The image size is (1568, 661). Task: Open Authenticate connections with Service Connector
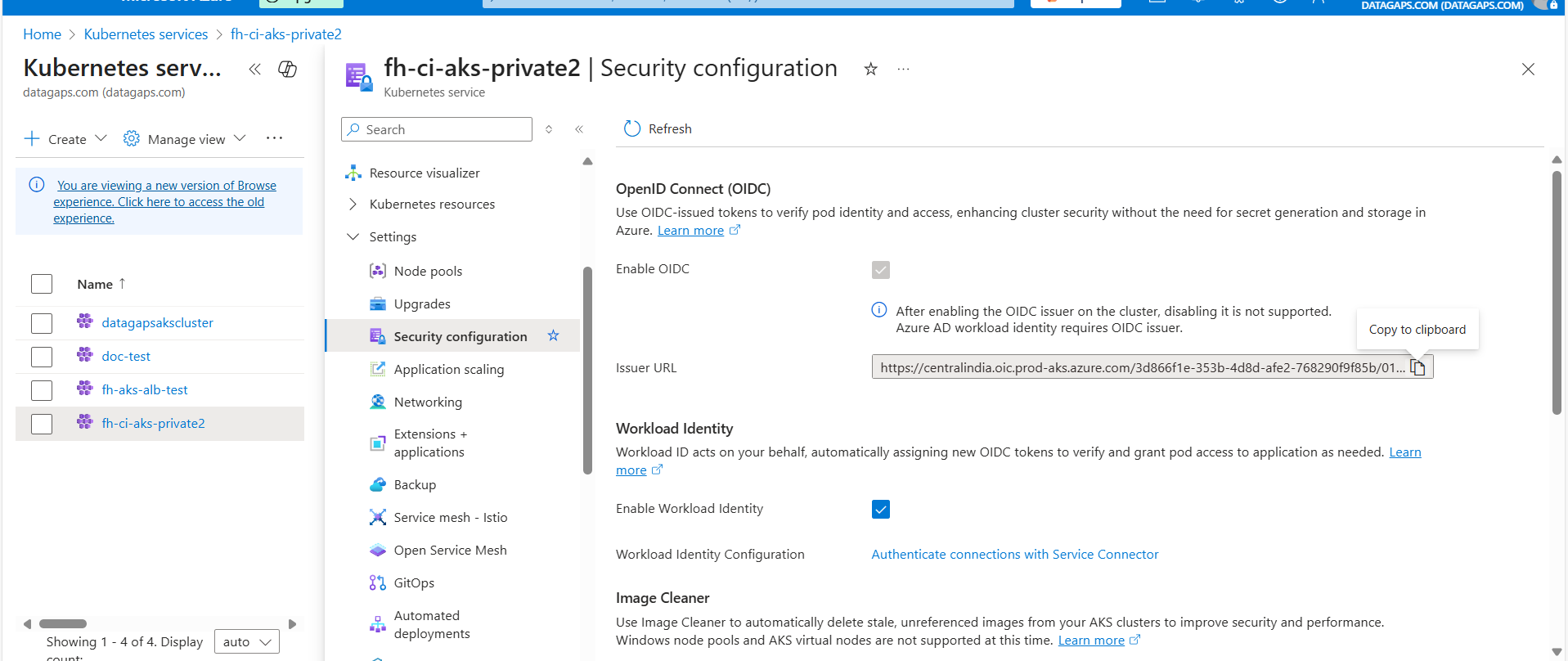point(1014,554)
